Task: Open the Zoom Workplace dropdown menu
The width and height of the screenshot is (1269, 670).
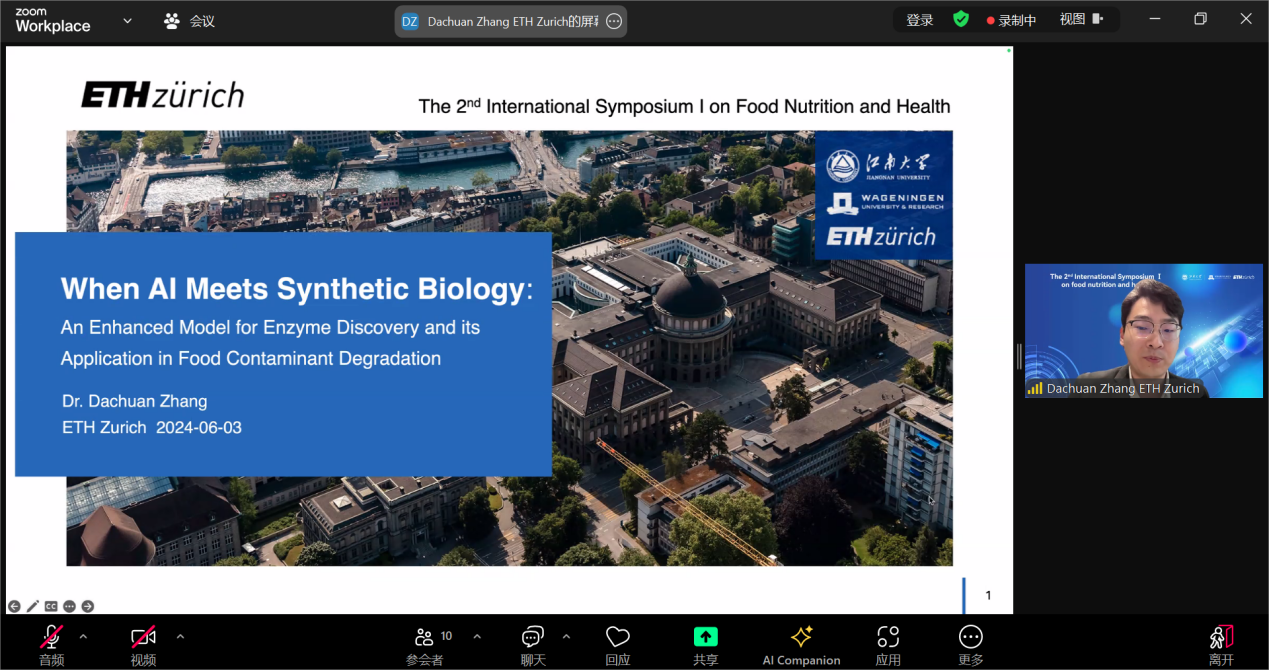Action: coord(127,20)
